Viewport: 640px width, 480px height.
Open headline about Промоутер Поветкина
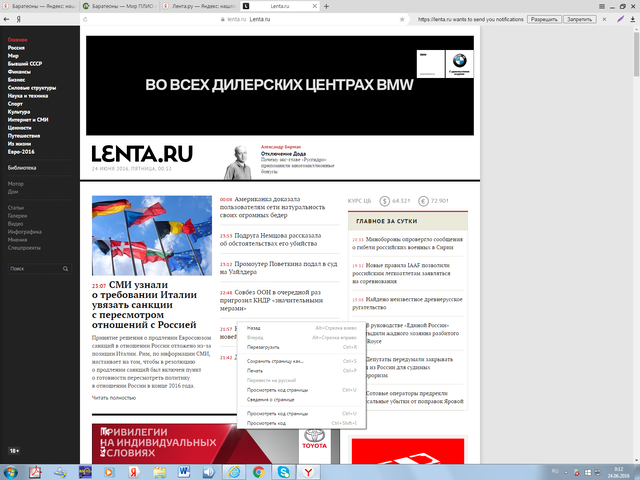[x=279, y=268]
